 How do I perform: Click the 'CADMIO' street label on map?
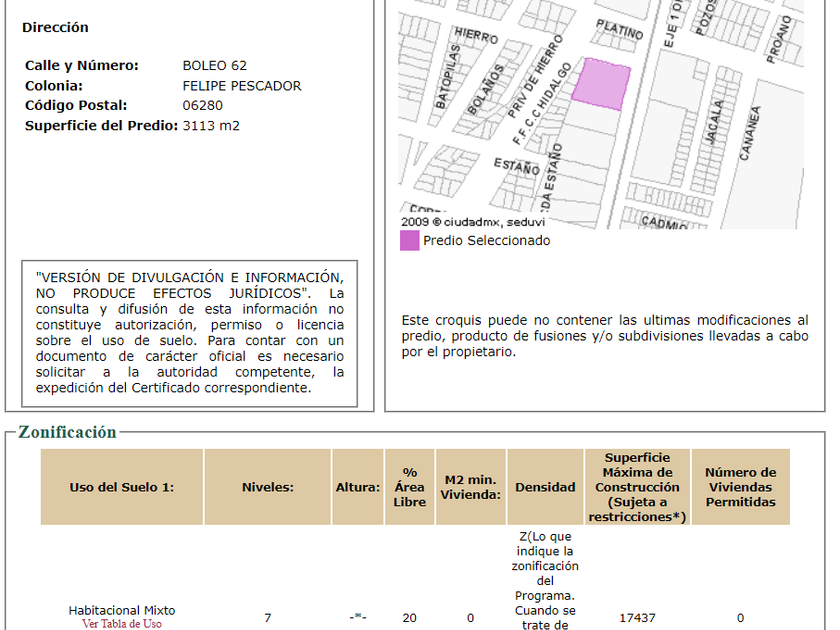664,222
